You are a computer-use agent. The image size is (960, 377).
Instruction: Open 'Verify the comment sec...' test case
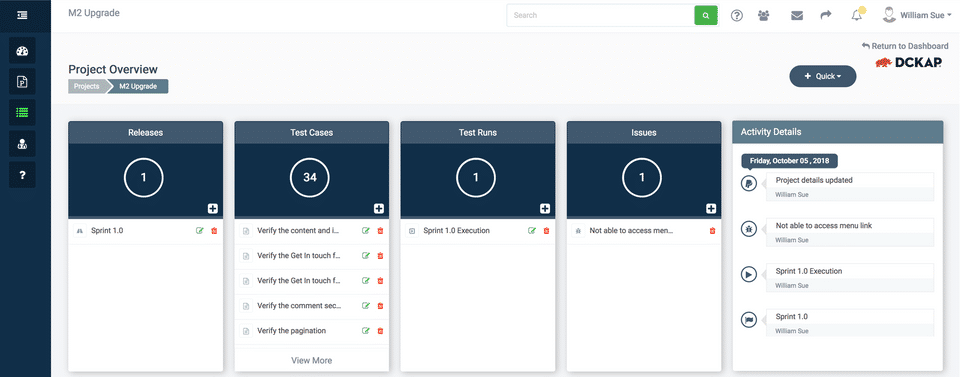point(299,305)
